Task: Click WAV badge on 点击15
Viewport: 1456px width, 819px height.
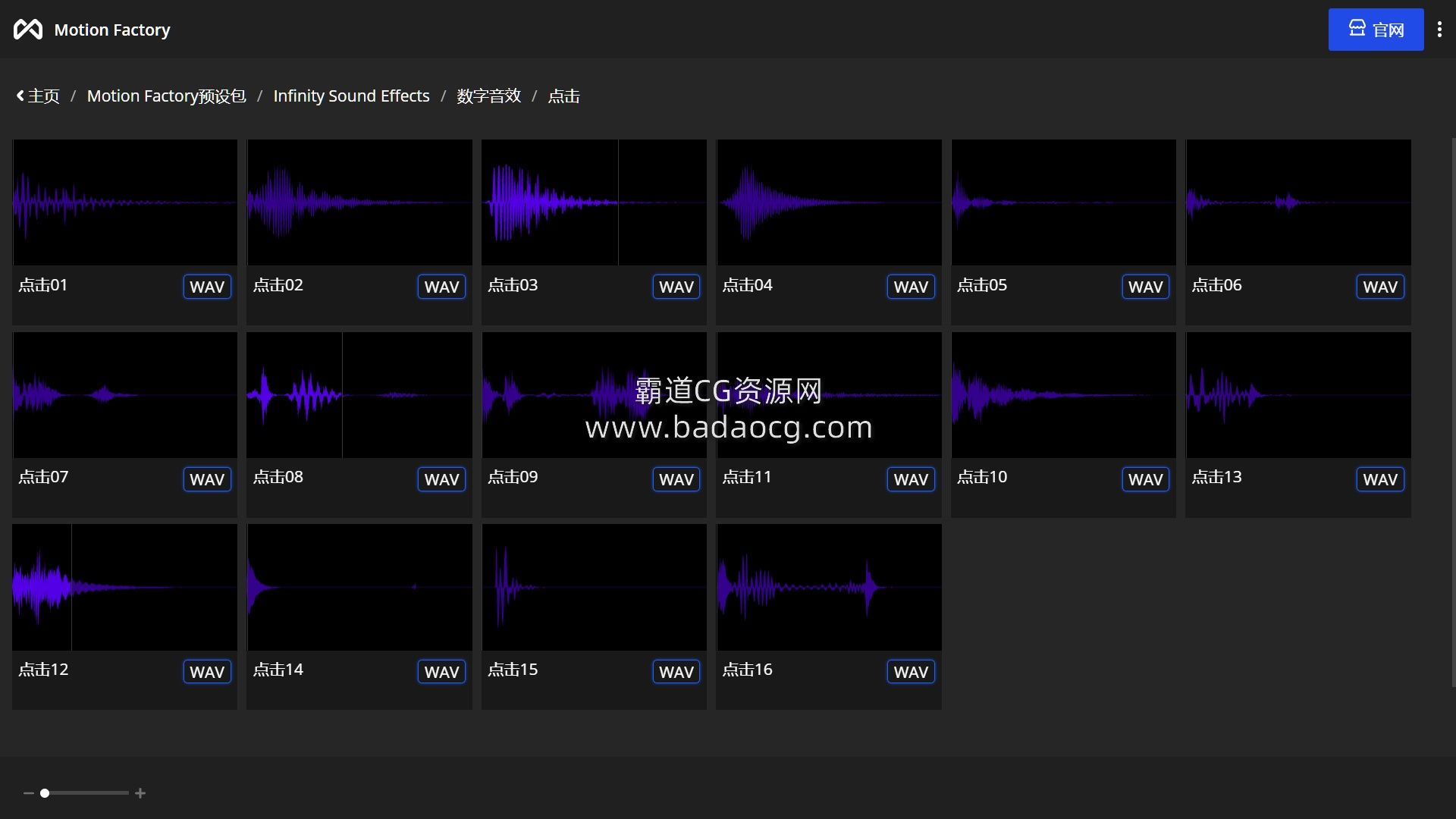Action: [676, 672]
